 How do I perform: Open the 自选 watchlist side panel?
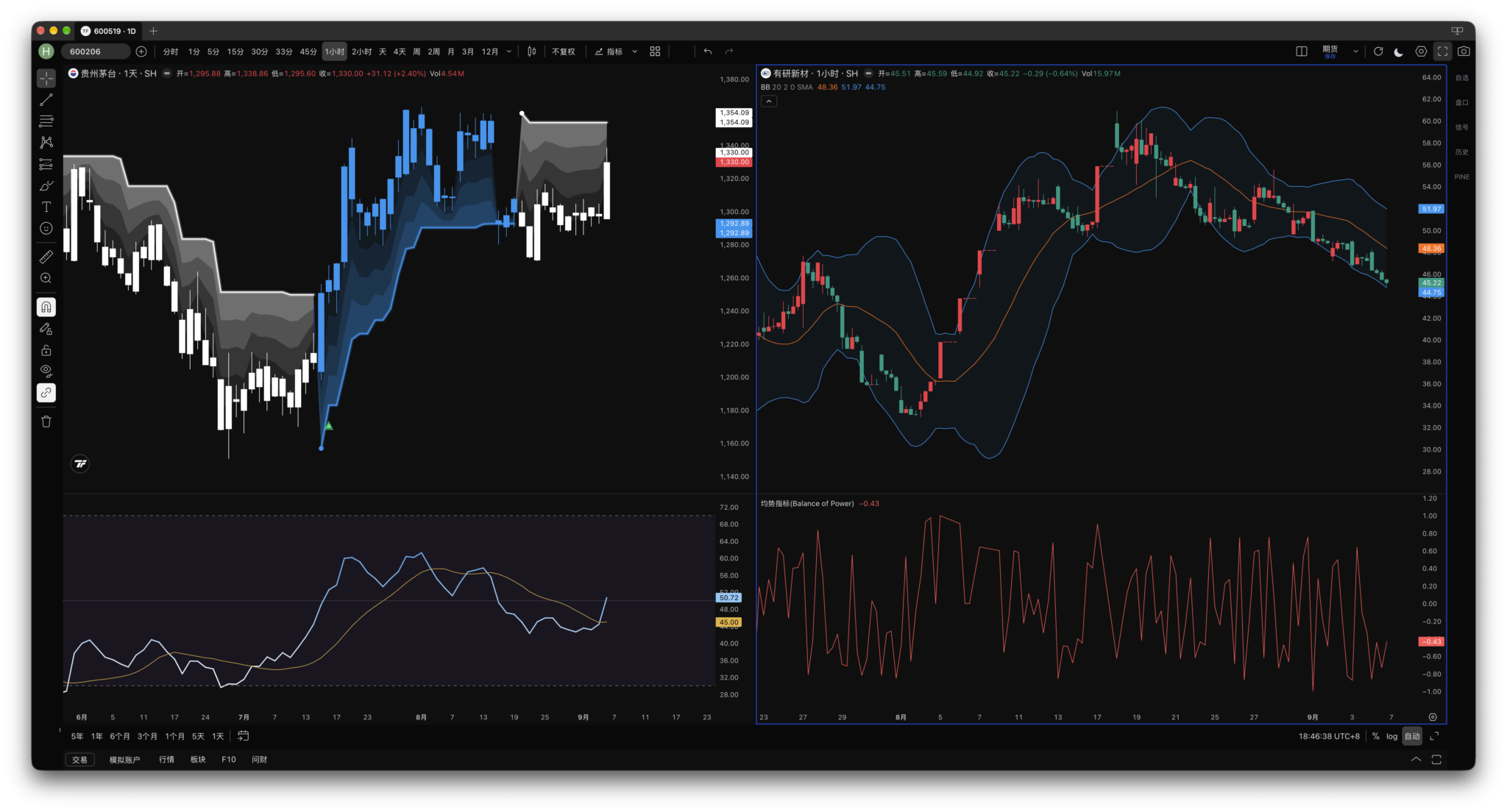pos(1461,78)
